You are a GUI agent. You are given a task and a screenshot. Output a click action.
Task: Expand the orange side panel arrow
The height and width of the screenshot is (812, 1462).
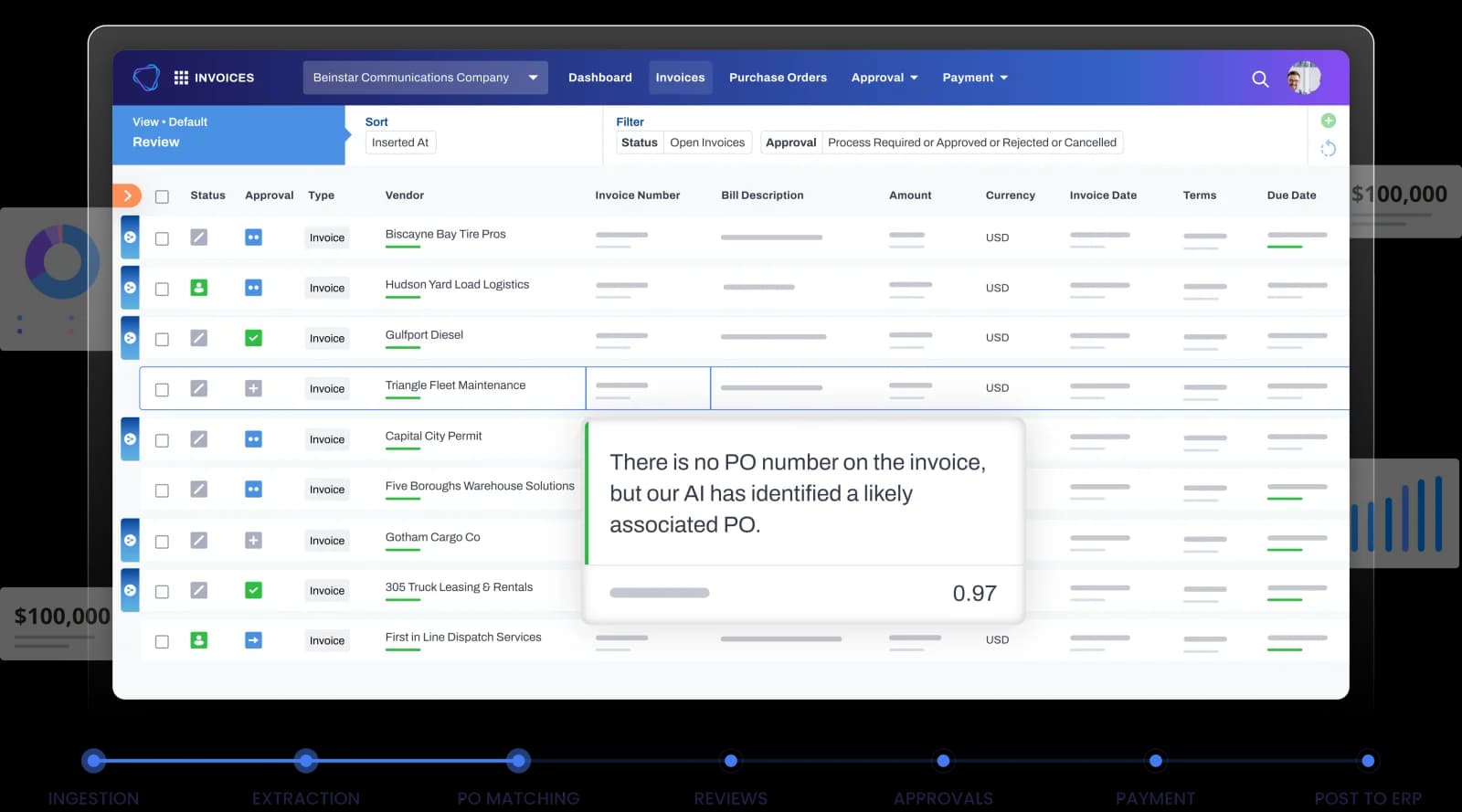click(128, 195)
